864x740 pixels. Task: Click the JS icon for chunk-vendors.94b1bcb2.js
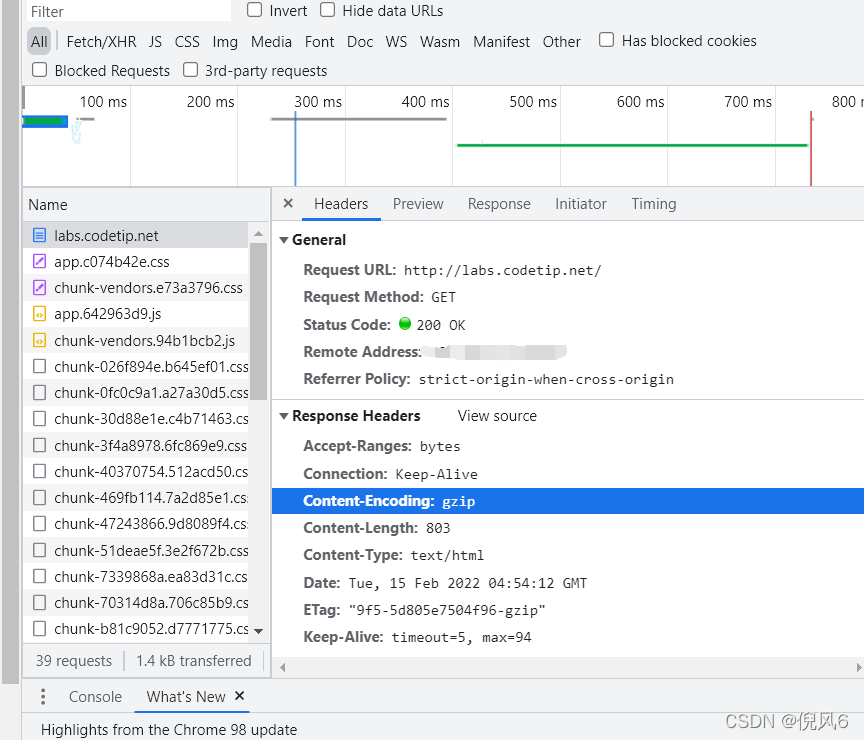tap(39, 341)
